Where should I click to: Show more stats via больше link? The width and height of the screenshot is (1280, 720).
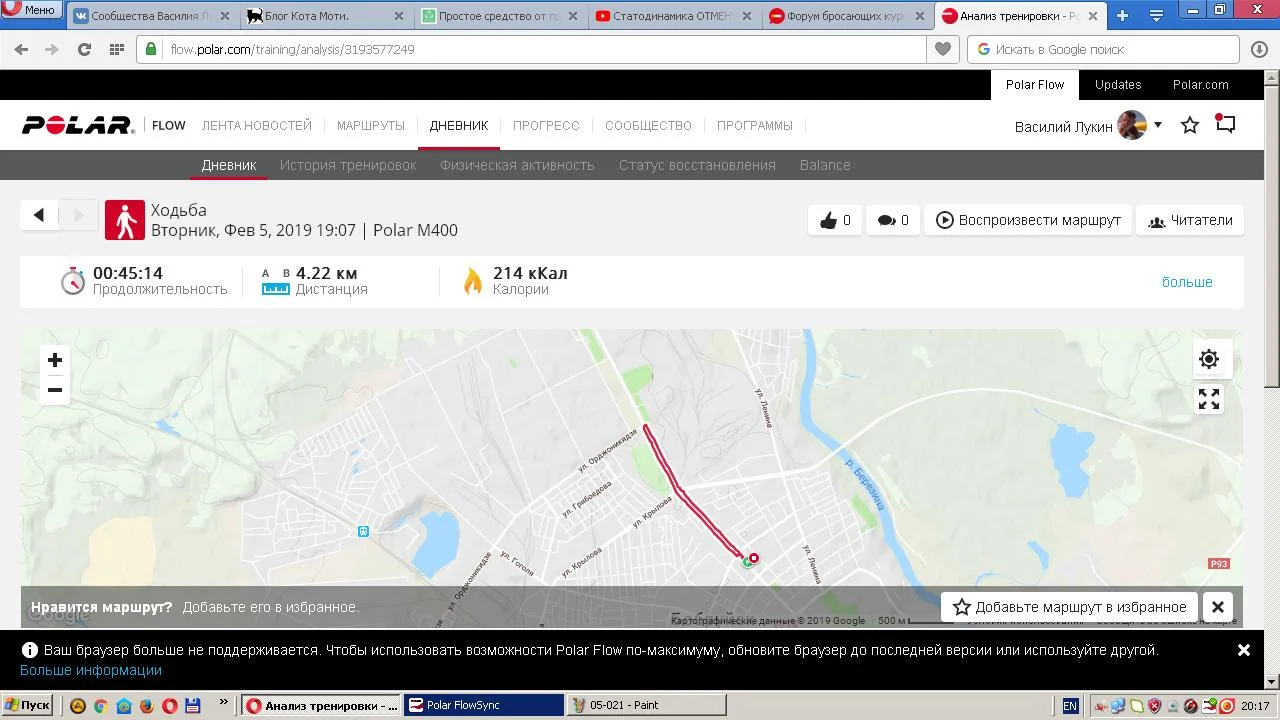pyautogui.click(x=1187, y=282)
